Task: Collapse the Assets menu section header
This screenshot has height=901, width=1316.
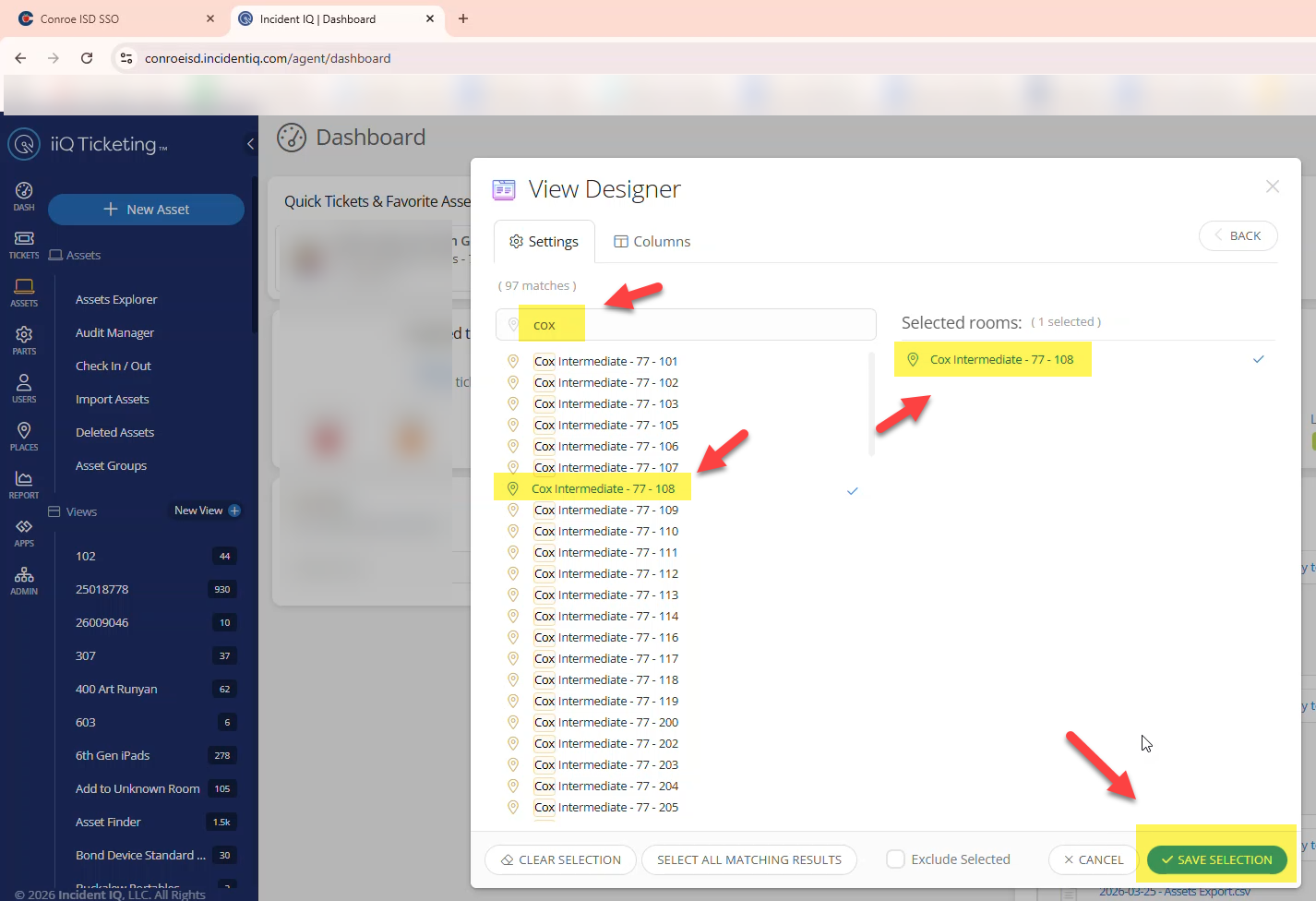Action: pos(82,255)
